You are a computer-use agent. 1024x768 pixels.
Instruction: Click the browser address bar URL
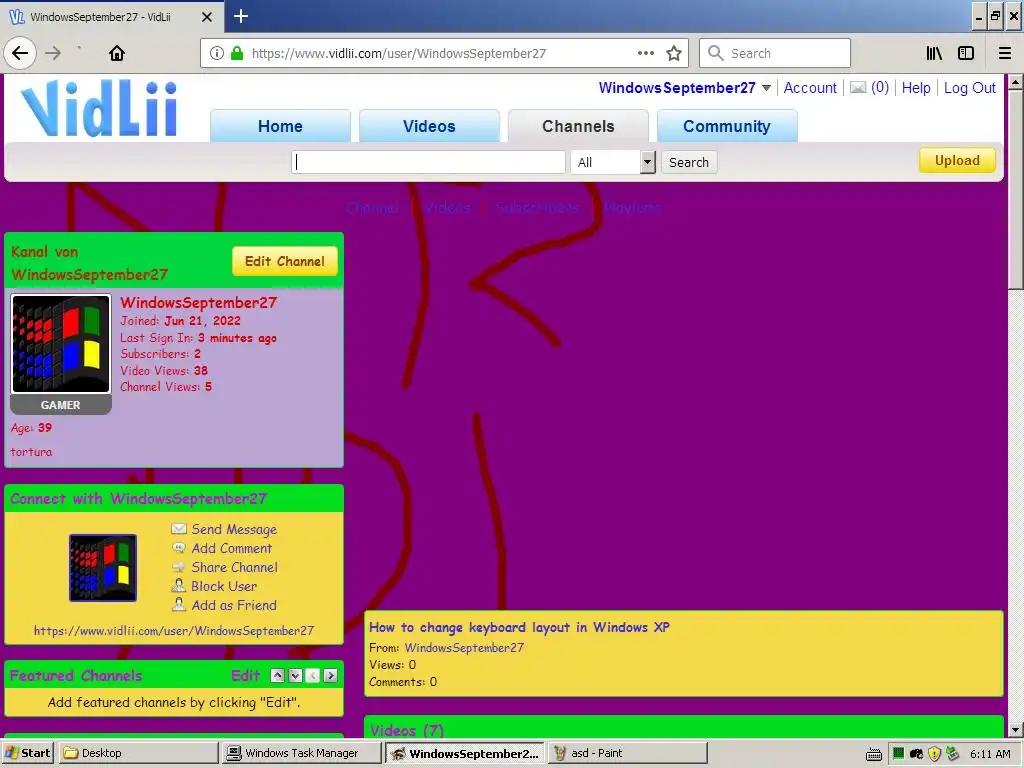click(399, 54)
